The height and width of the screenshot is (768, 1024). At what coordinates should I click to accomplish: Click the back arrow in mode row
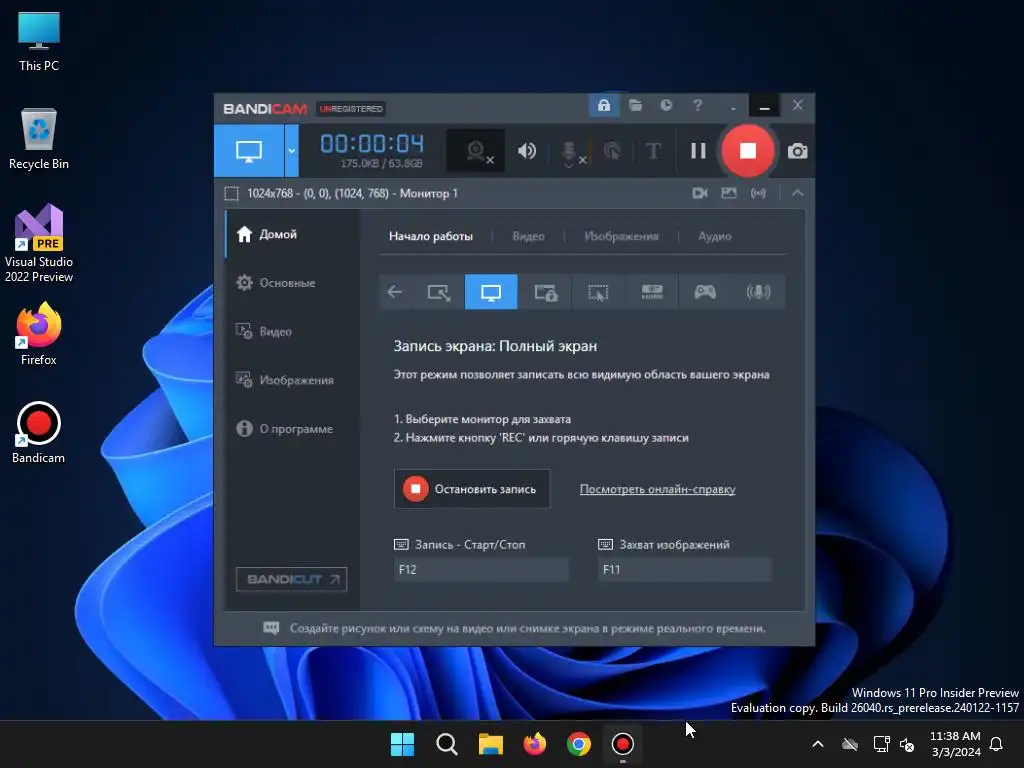pyautogui.click(x=394, y=292)
